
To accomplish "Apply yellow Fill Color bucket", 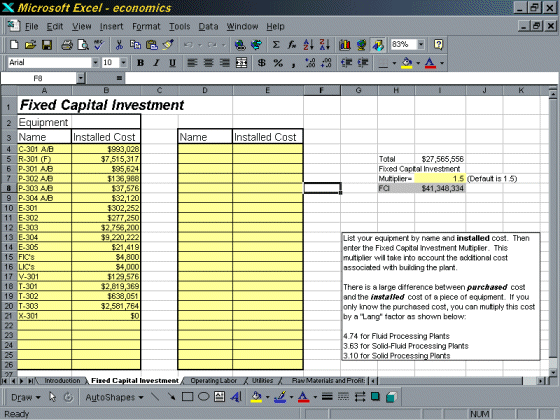I will [x=407, y=63].
